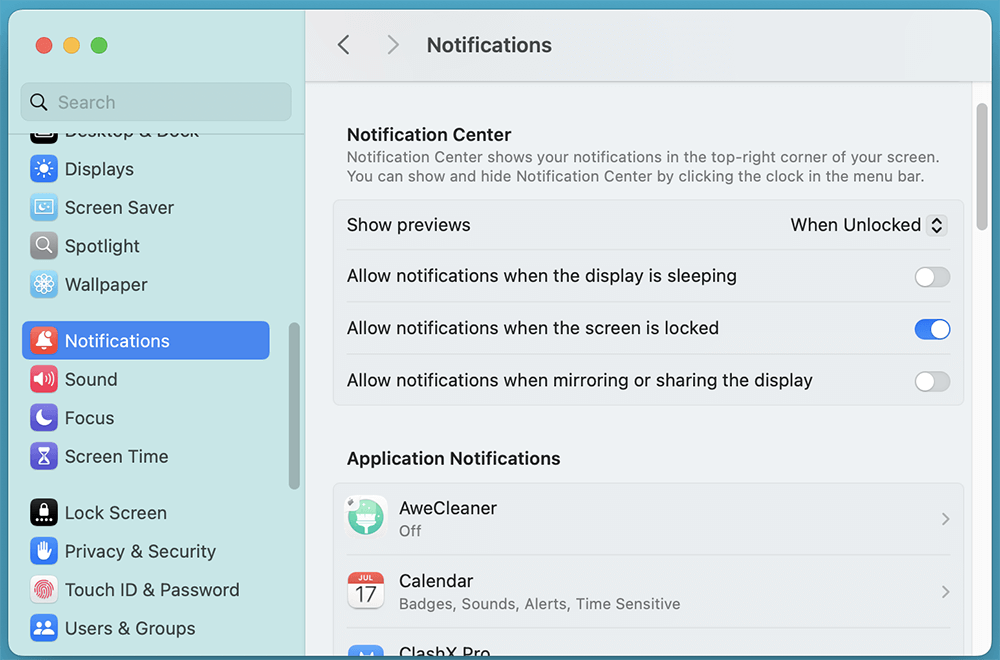Click inside the Search field
Image resolution: width=1000 pixels, height=660 pixels.
coord(155,102)
